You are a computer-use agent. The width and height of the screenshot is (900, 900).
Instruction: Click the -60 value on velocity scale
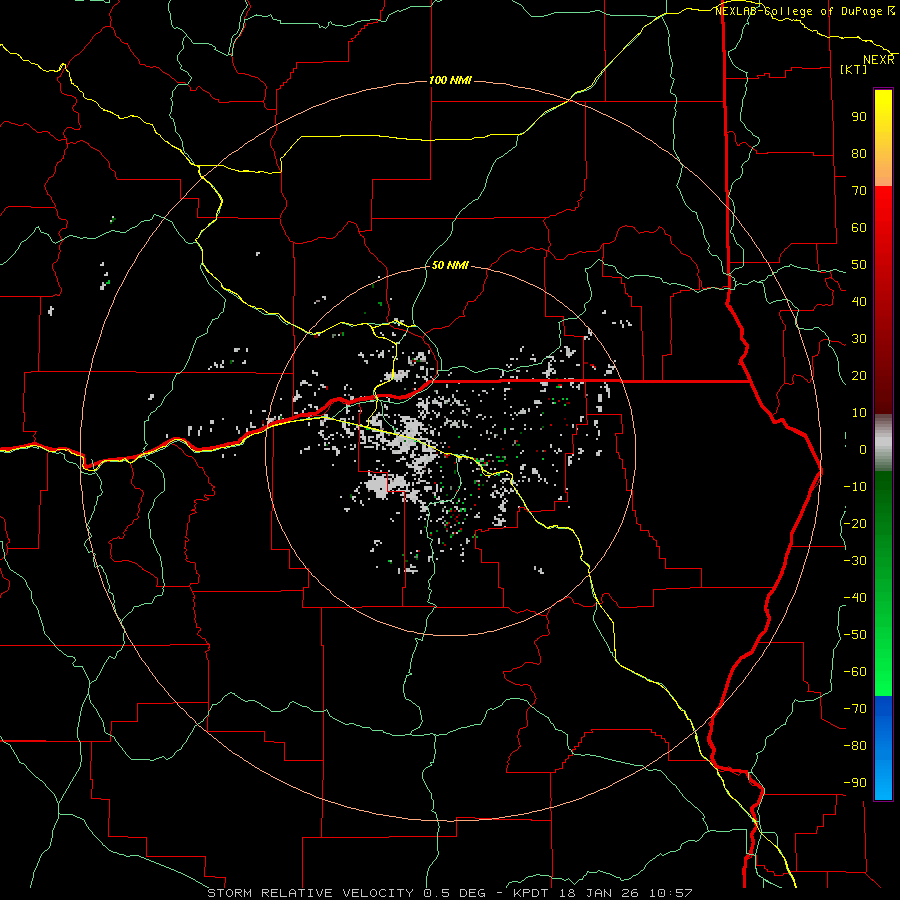(855, 672)
